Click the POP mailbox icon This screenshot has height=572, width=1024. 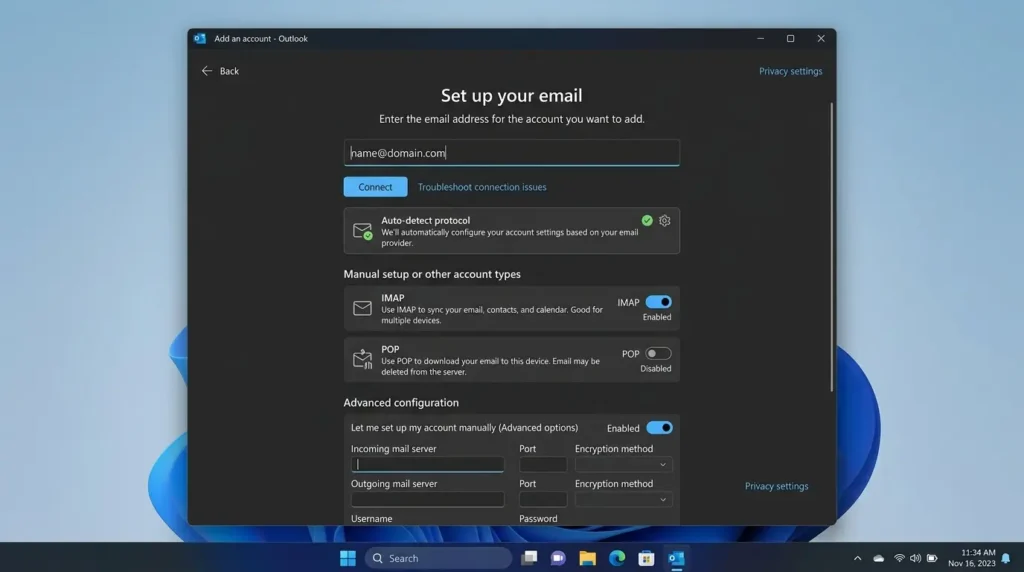point(362,359)
